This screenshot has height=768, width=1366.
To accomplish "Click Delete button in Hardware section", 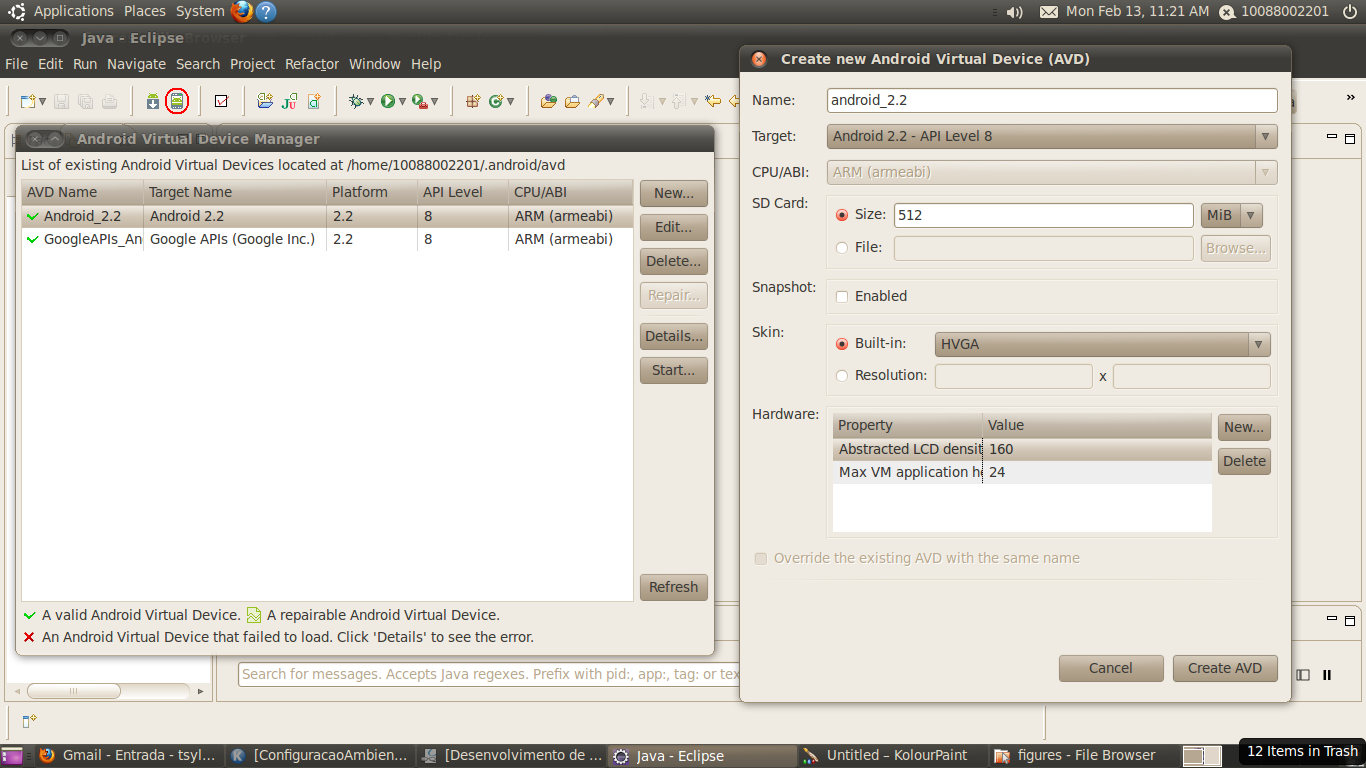I will pos(1244,461).
